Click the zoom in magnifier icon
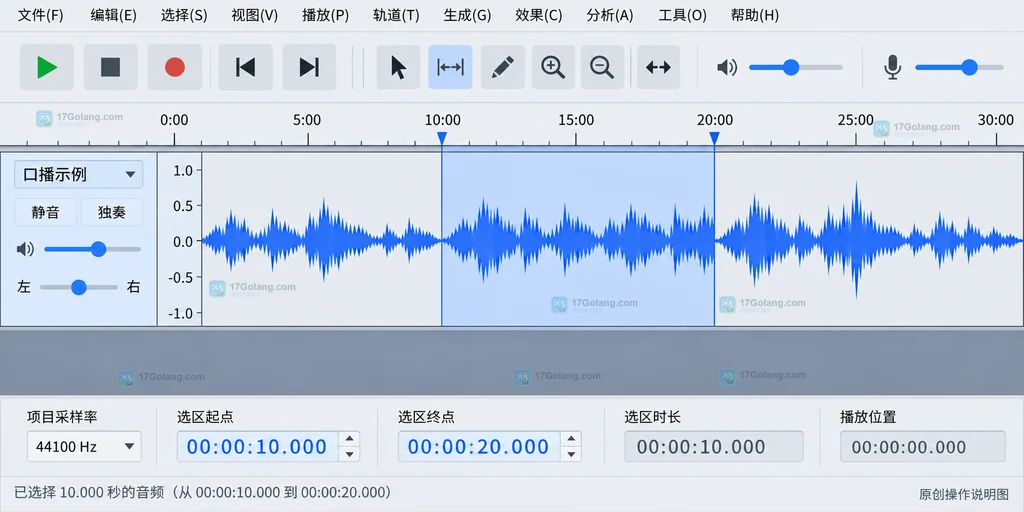 [553, 67]
